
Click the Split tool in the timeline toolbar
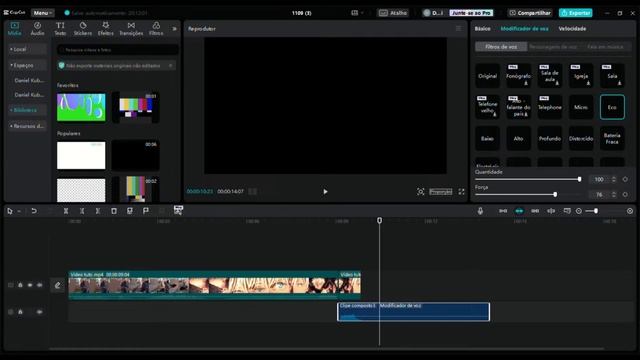tap(66, 211)
